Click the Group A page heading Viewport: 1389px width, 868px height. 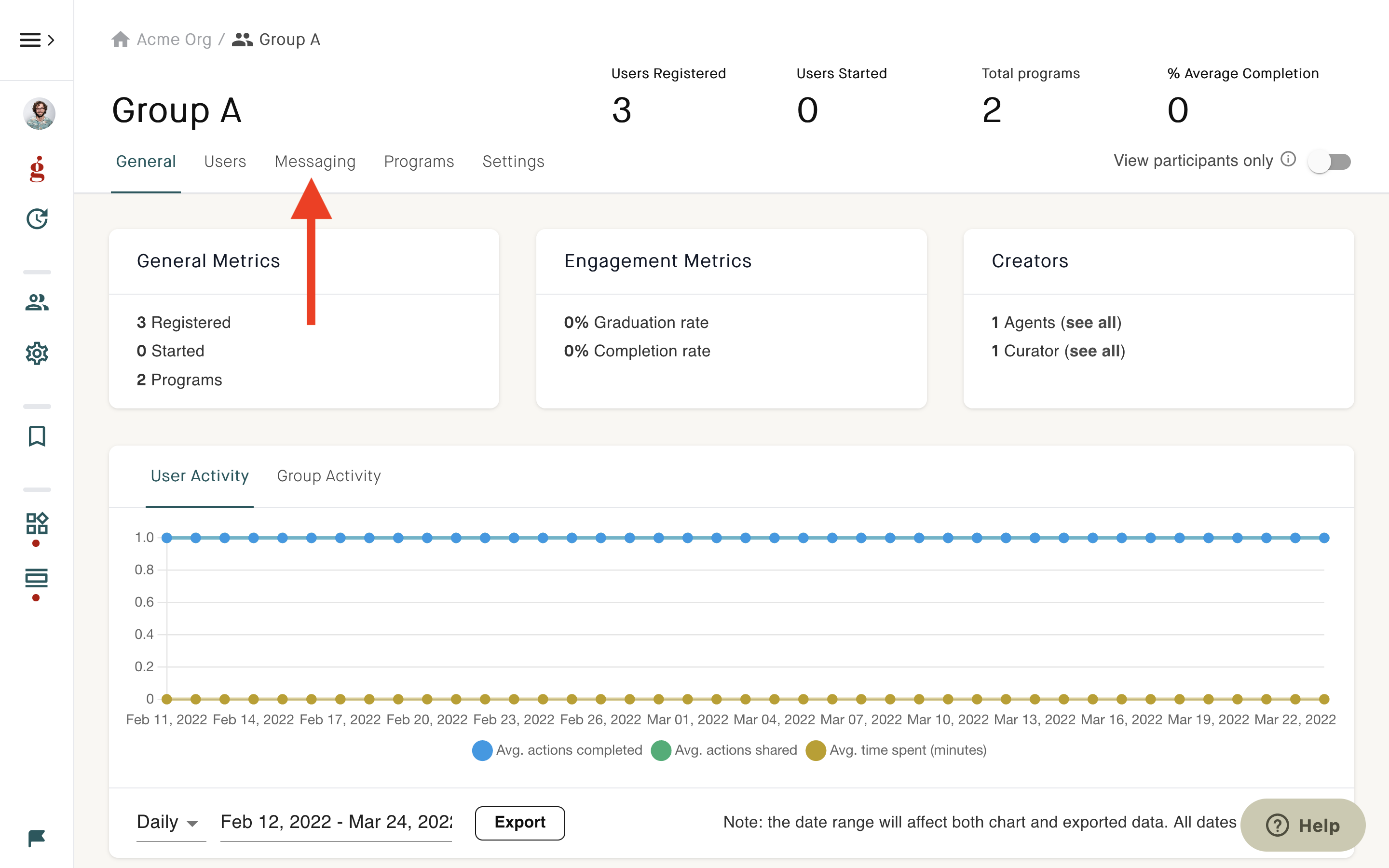click(x=177, y=110)
